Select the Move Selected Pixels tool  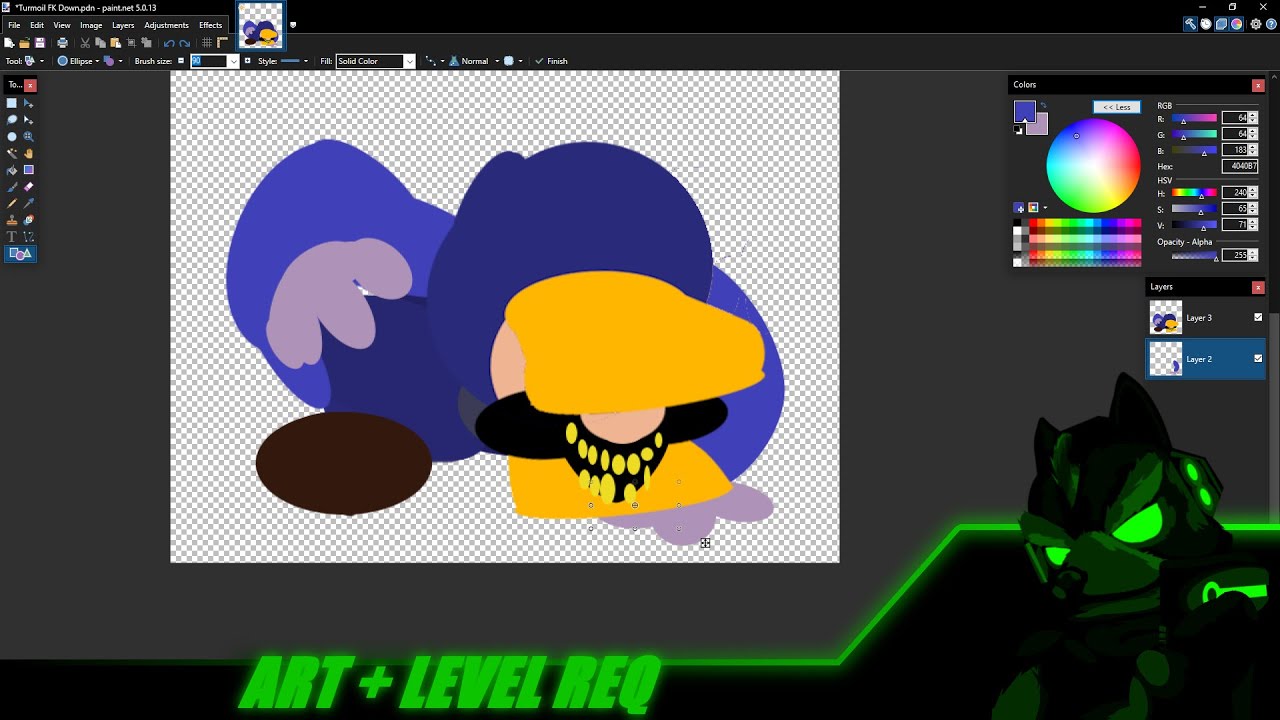29,103
